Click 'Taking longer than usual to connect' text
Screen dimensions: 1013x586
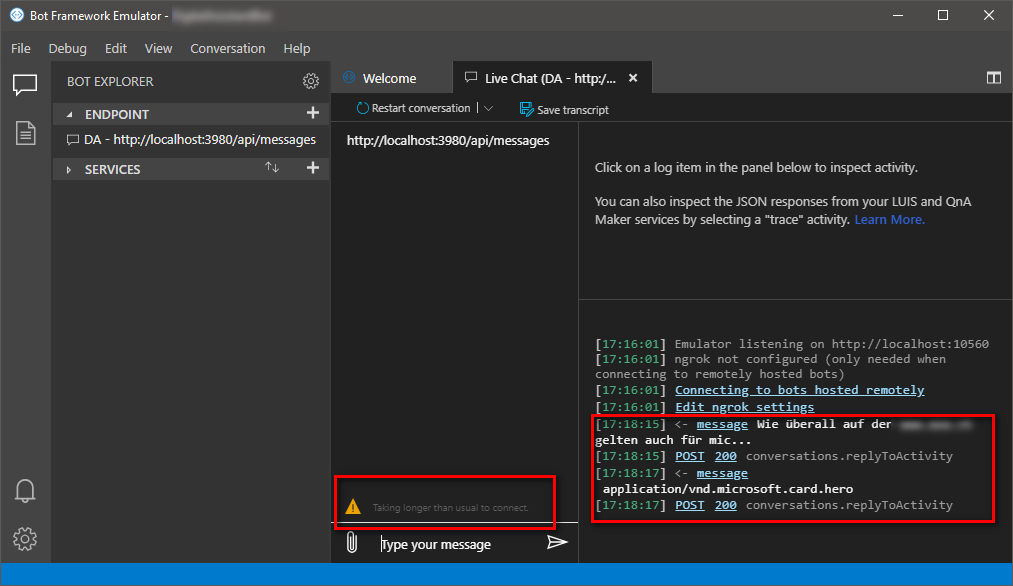pos(451,508)
